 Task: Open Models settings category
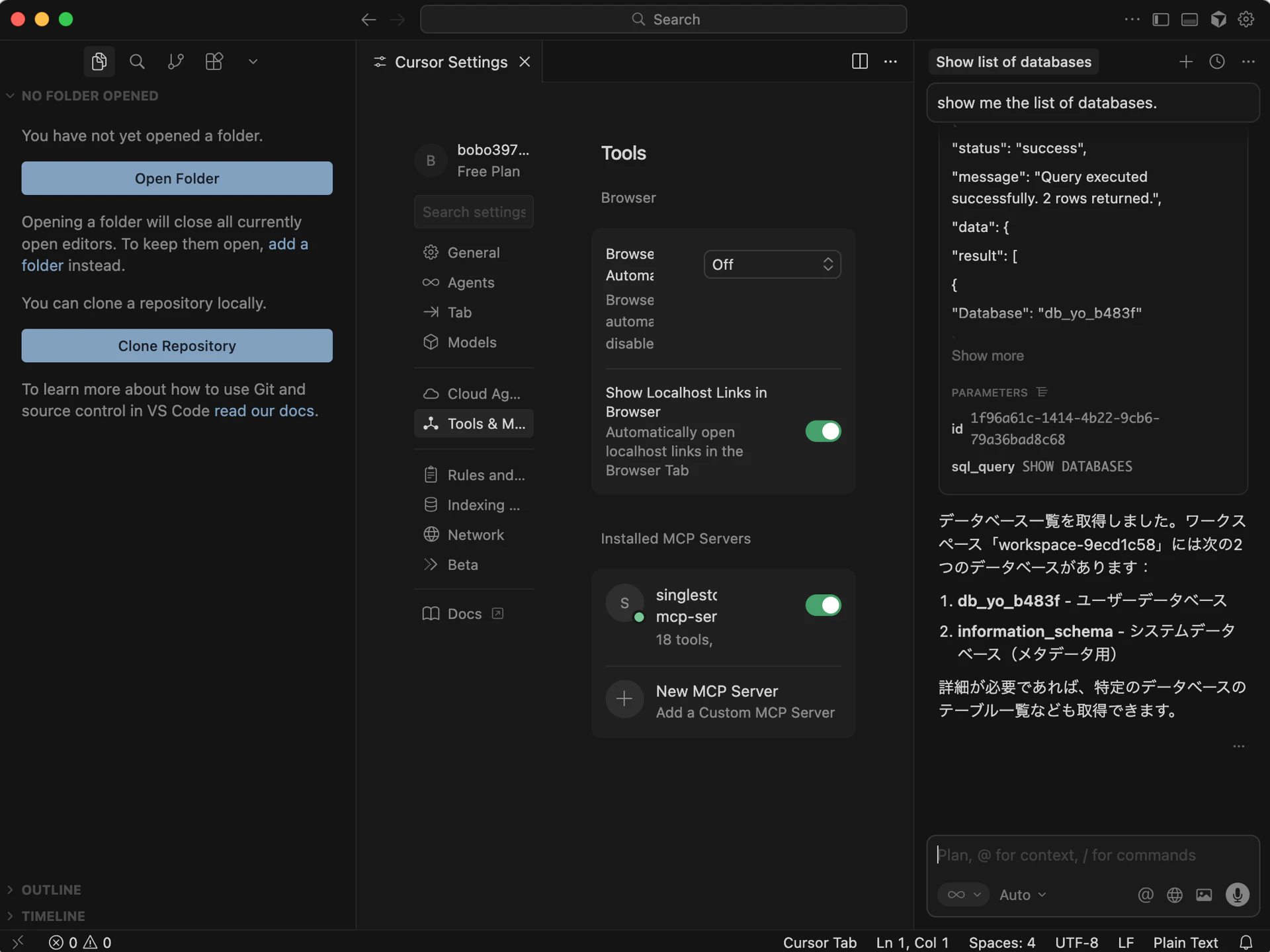tap(474, 342)
